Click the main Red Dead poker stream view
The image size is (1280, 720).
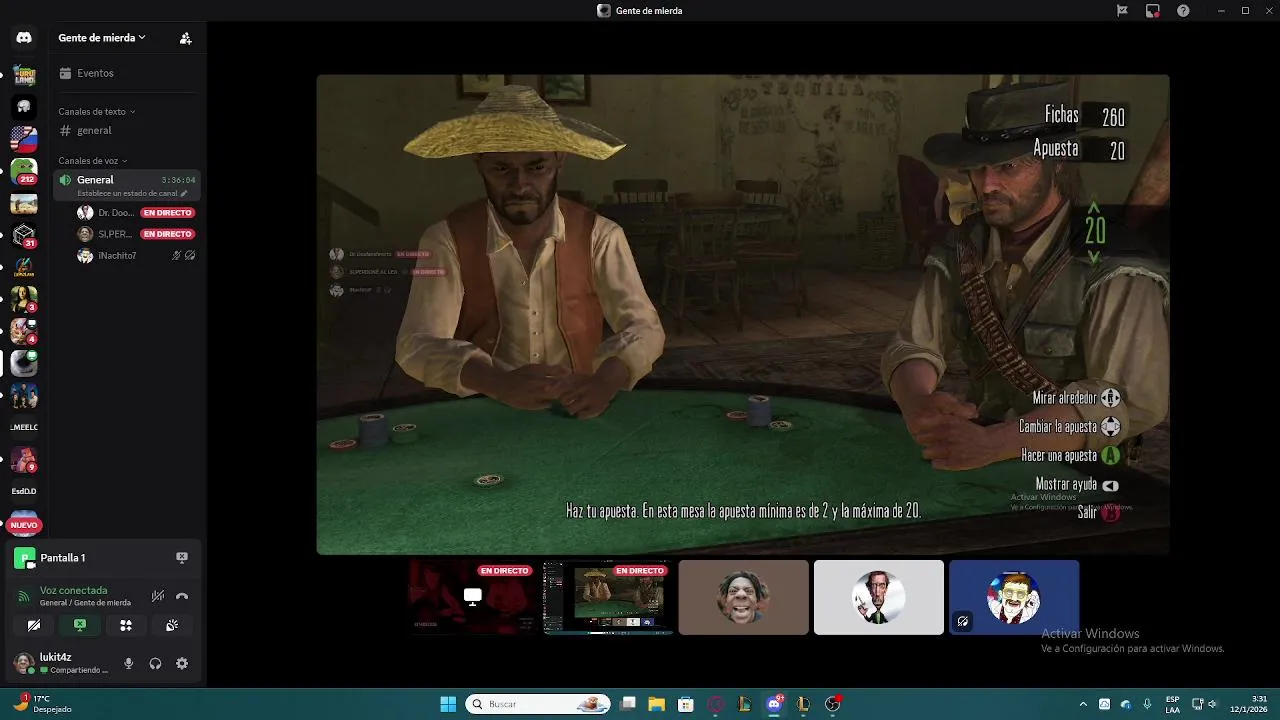click(743, 314)
